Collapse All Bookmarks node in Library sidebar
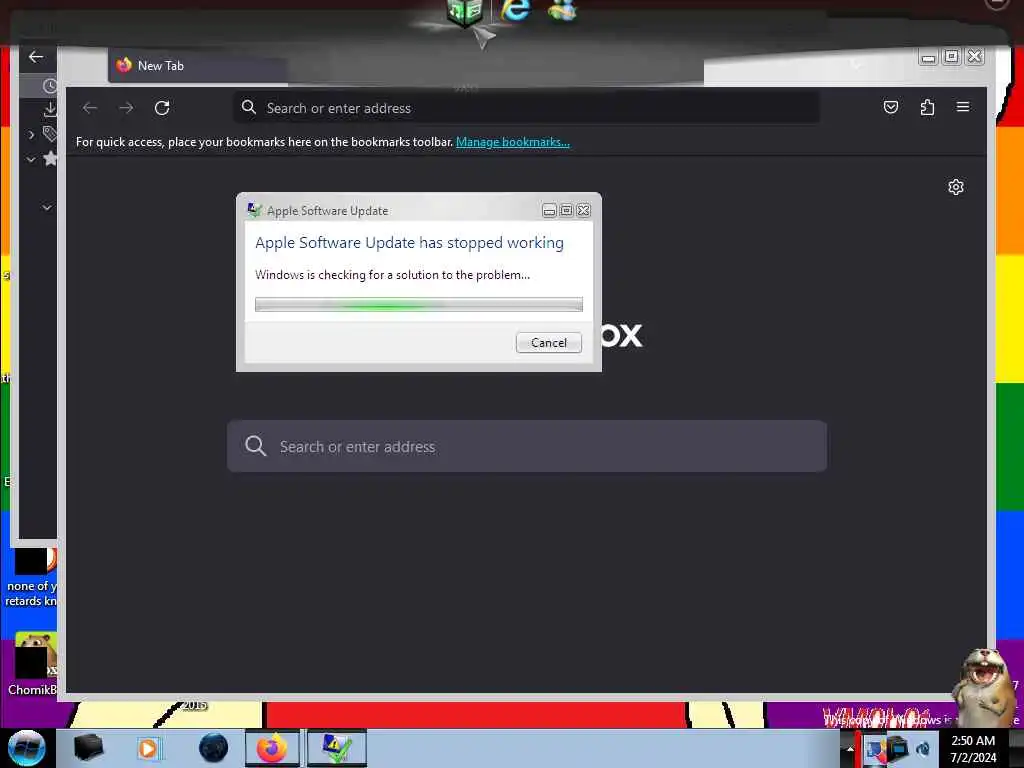 (x=31, y=159)
